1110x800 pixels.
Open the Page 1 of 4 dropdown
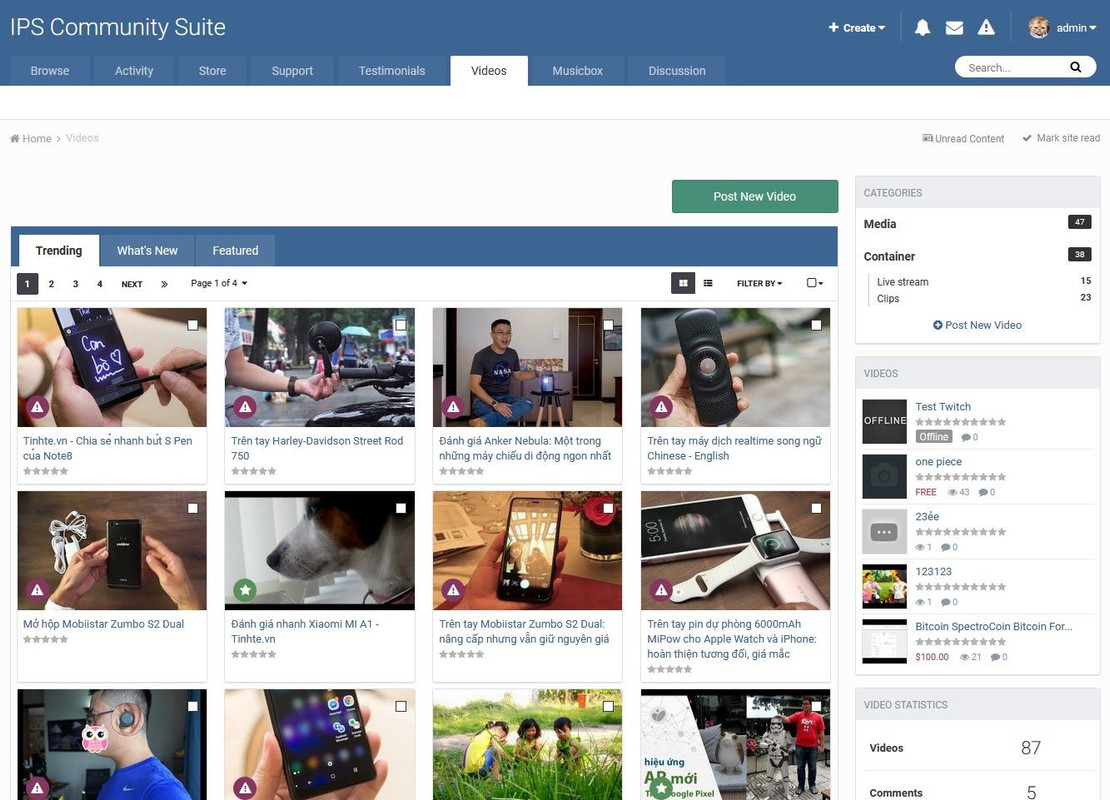[x=219, y=283]
